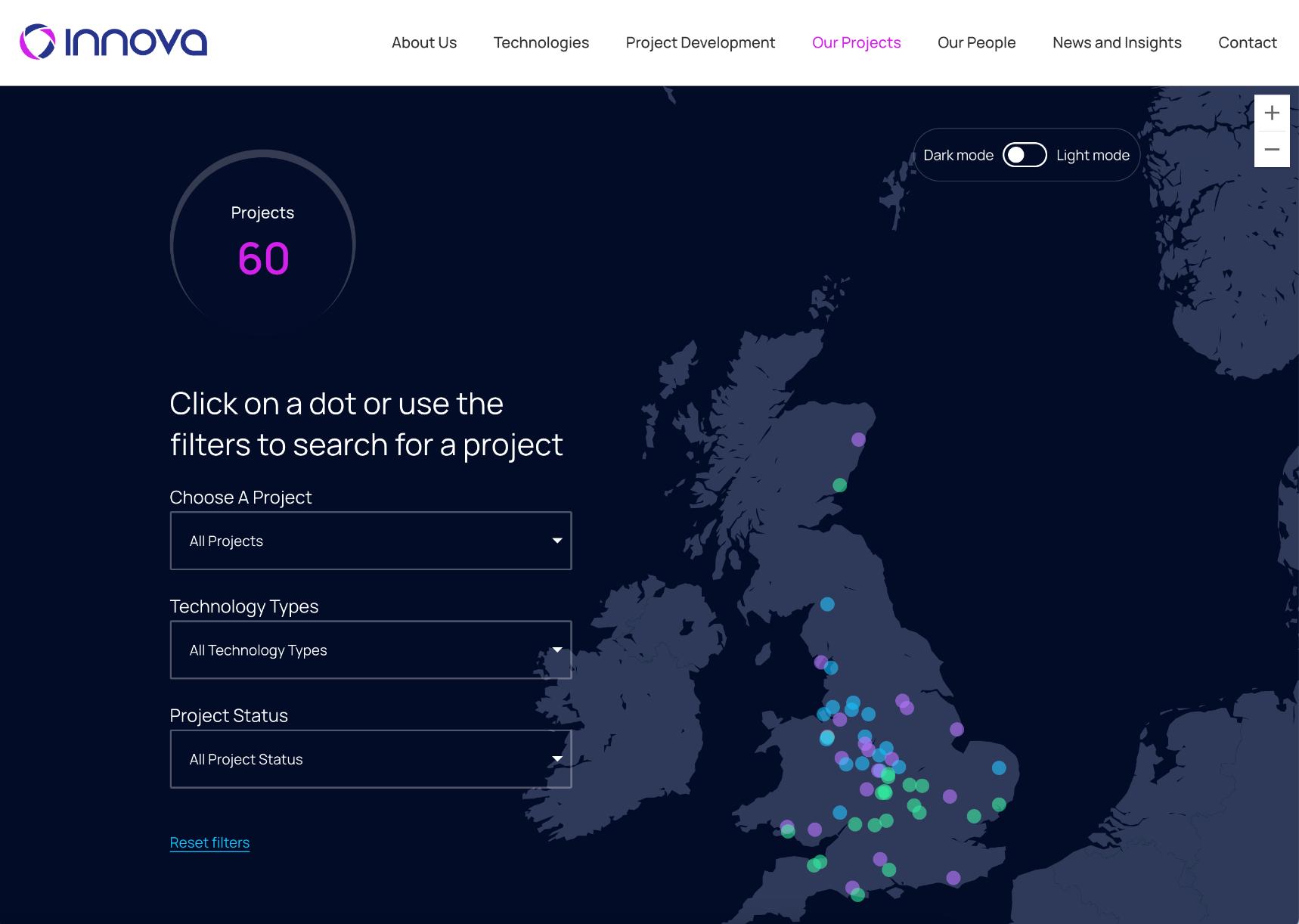The width and height of the screenshot is (1299, 924).
Task: Select the Light mode label
Action: (1093, 155)
